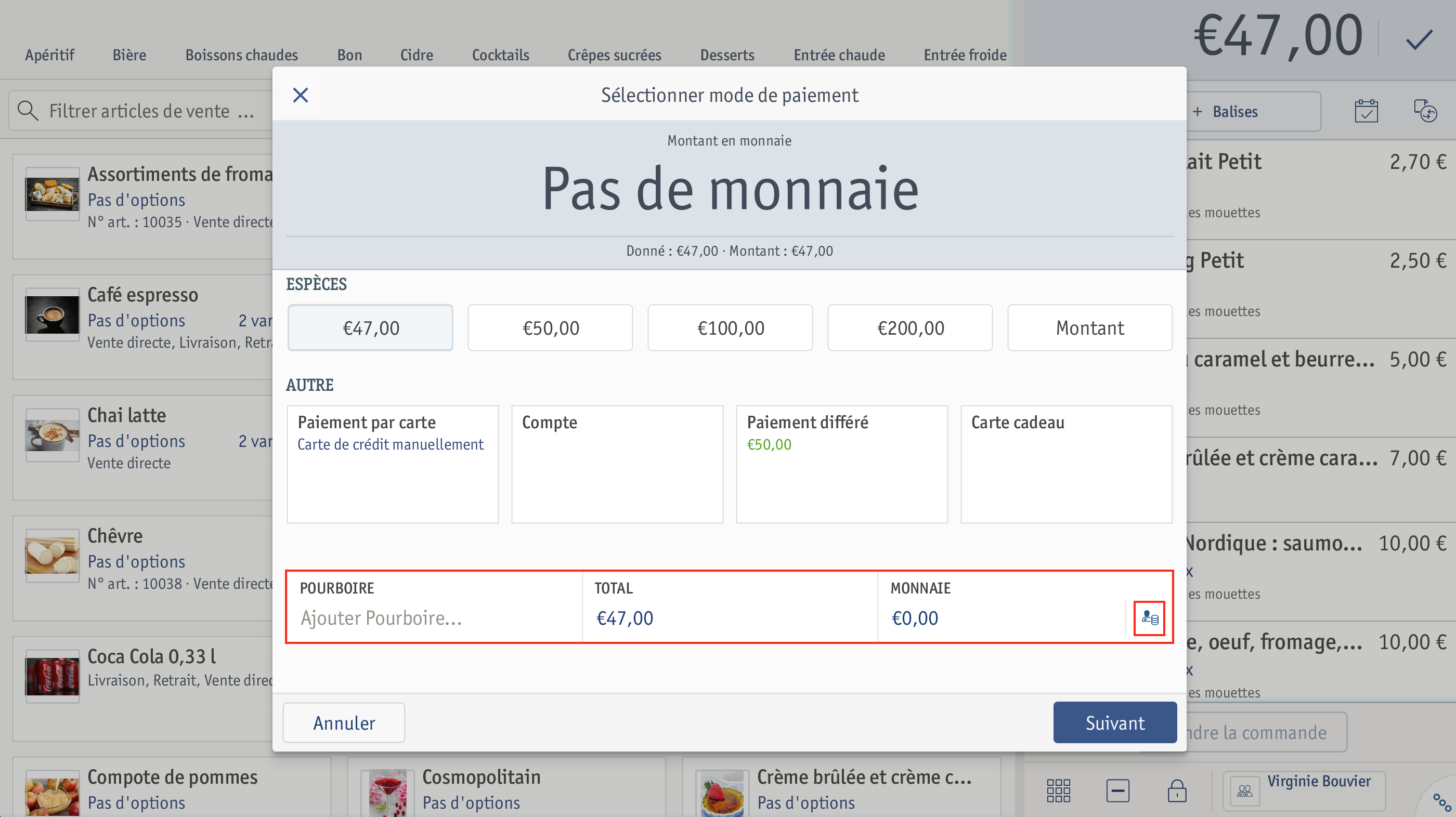Click Virginie Bouvier user button
Image resolution: width=1456 pixels, height=817 pixels.
click(x=1304, y=790)
